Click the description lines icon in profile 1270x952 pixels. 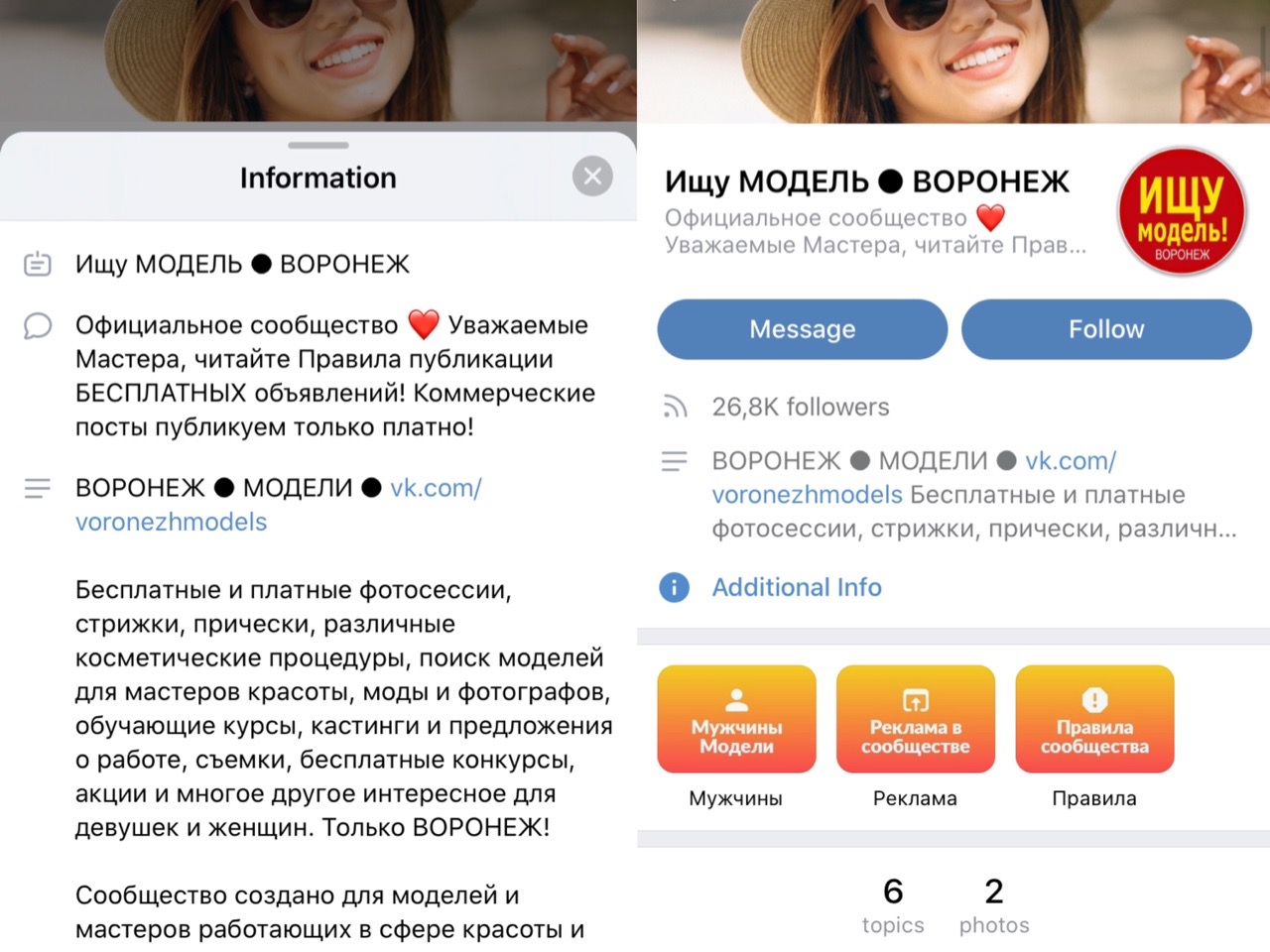point(675,461)
